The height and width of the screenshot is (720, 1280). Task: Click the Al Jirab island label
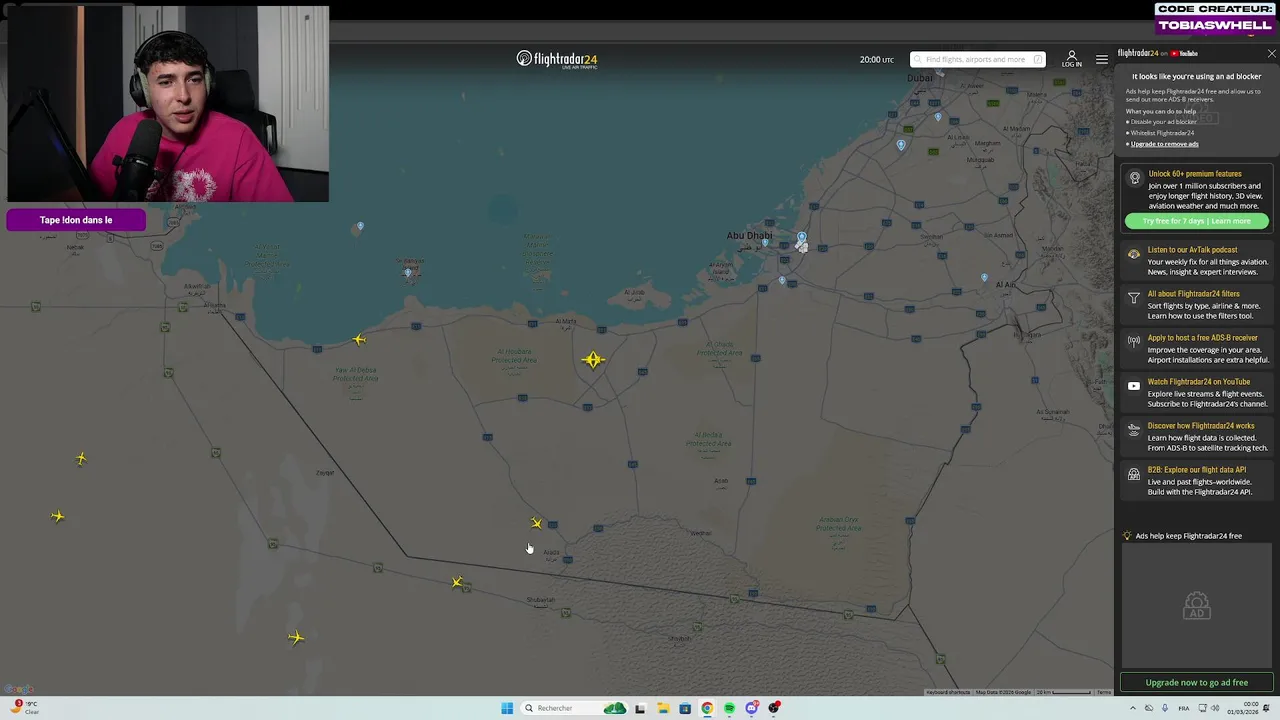(634, 293)
